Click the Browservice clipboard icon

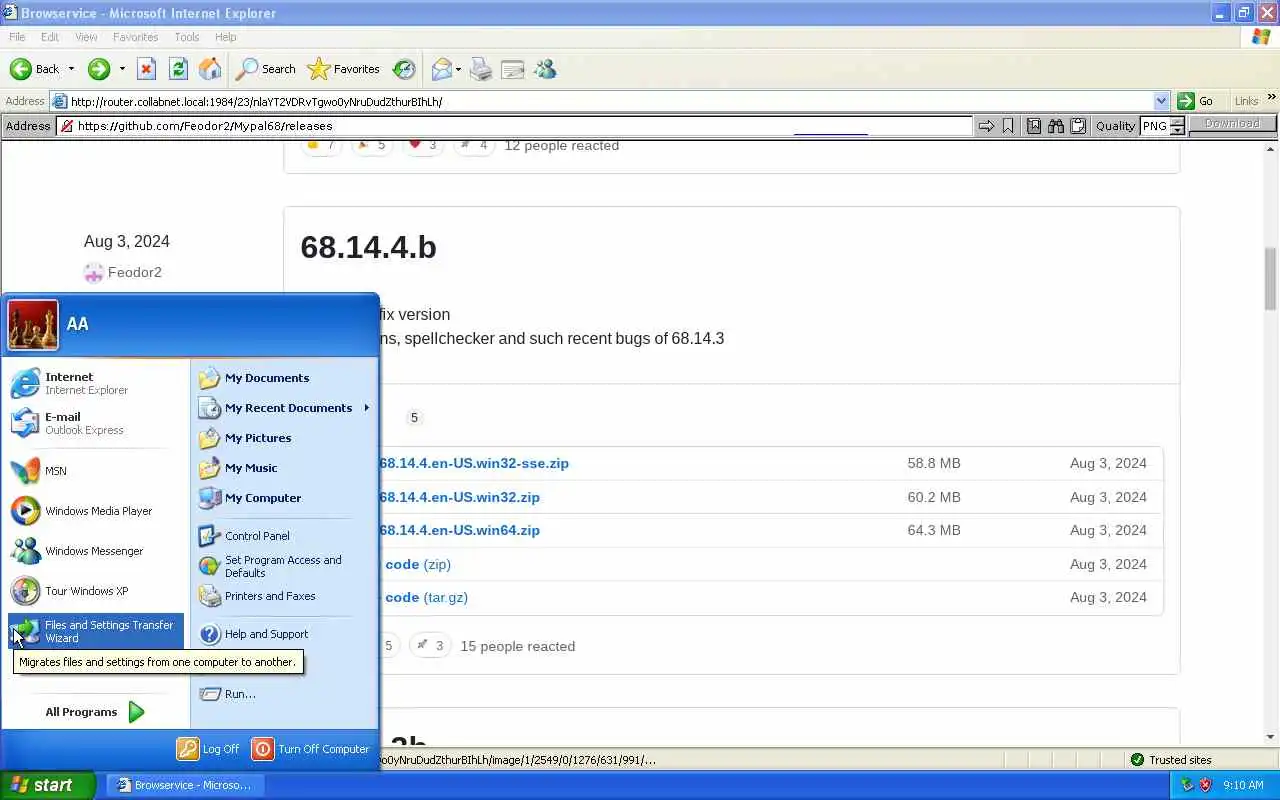[x=1078, y=126]
